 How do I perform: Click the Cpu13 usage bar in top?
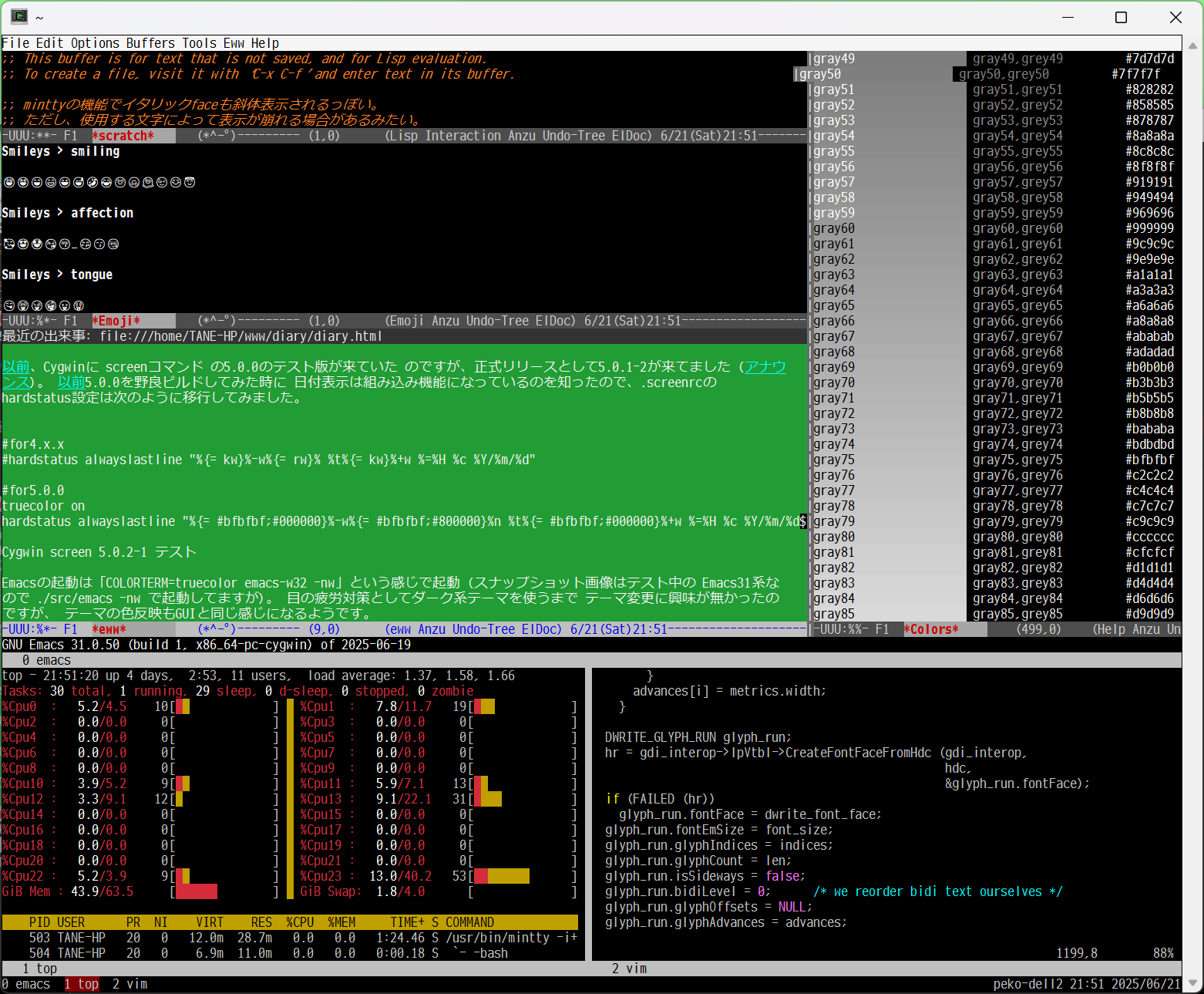[x=487, y=799]
